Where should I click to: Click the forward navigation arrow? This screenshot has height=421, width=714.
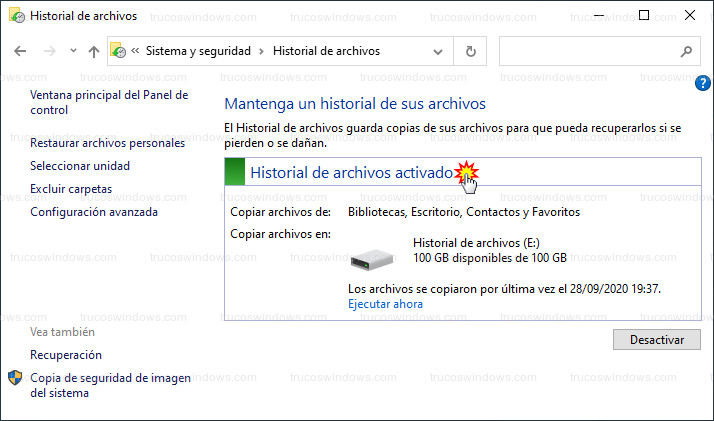(49, 51)
